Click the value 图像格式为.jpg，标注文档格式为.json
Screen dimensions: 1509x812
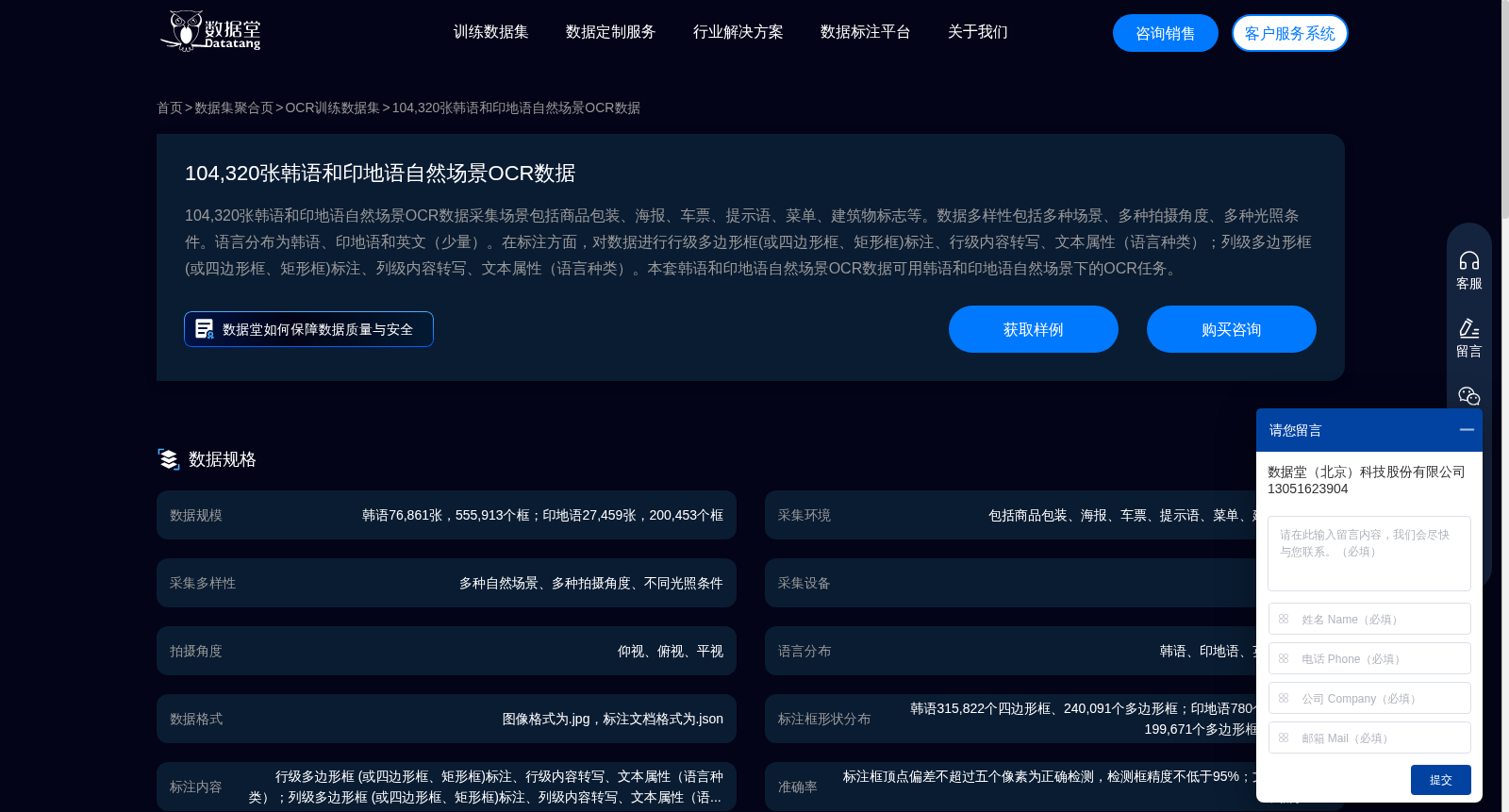click(x=613, y=719)
